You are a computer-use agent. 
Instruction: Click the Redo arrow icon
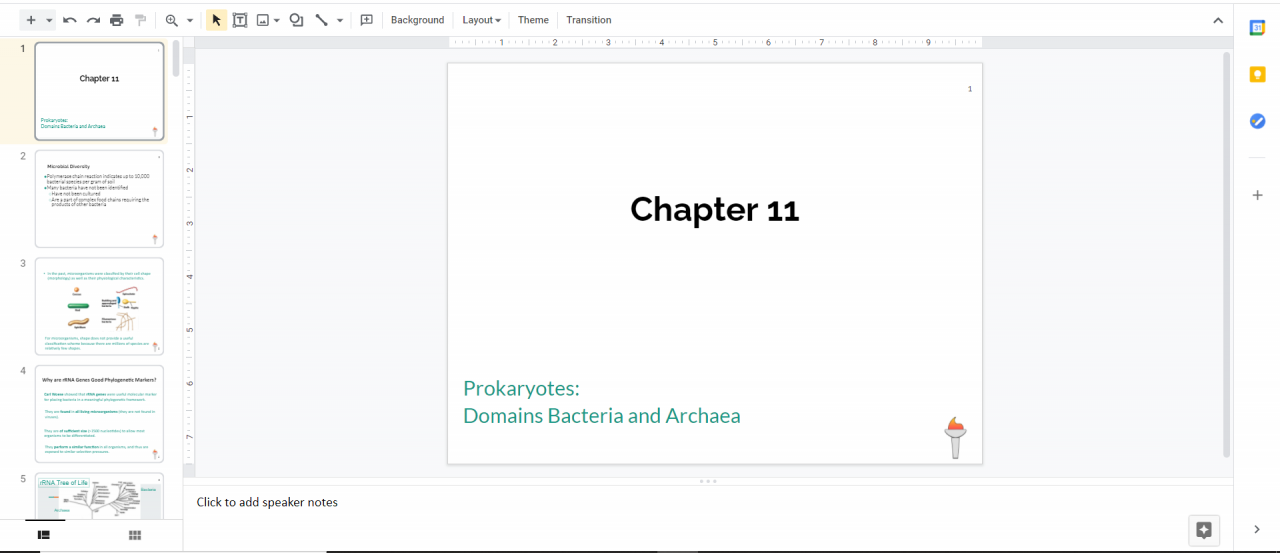pos(93,20)
